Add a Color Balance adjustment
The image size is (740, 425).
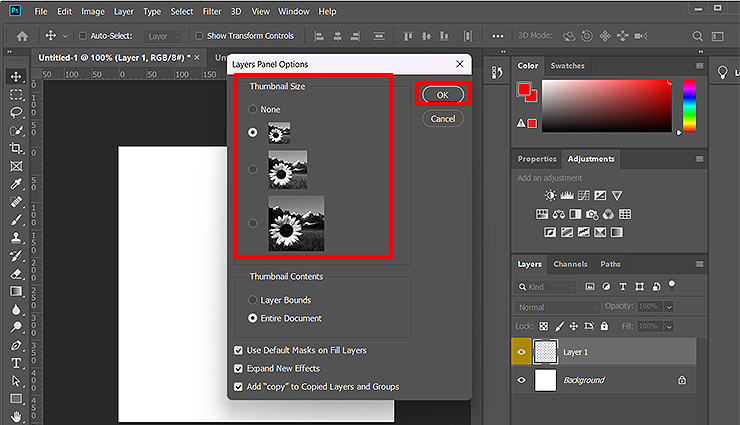pos(559,214)
